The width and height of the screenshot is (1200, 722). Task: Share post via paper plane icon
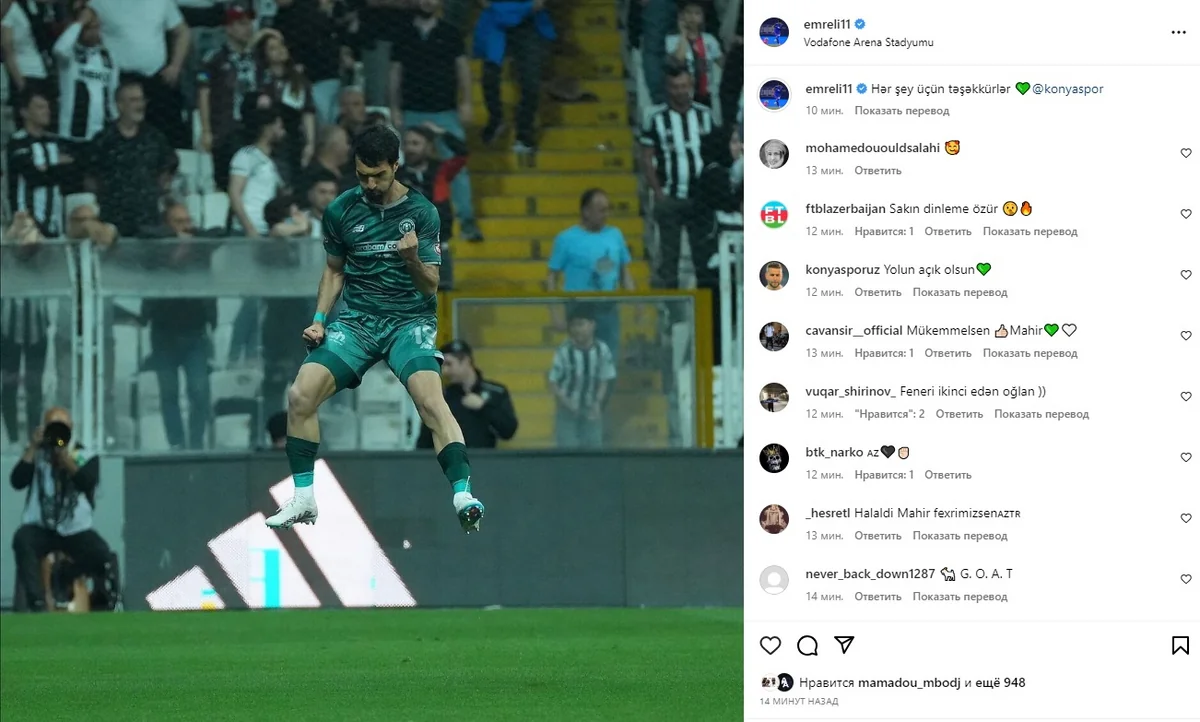click(844, 645)
